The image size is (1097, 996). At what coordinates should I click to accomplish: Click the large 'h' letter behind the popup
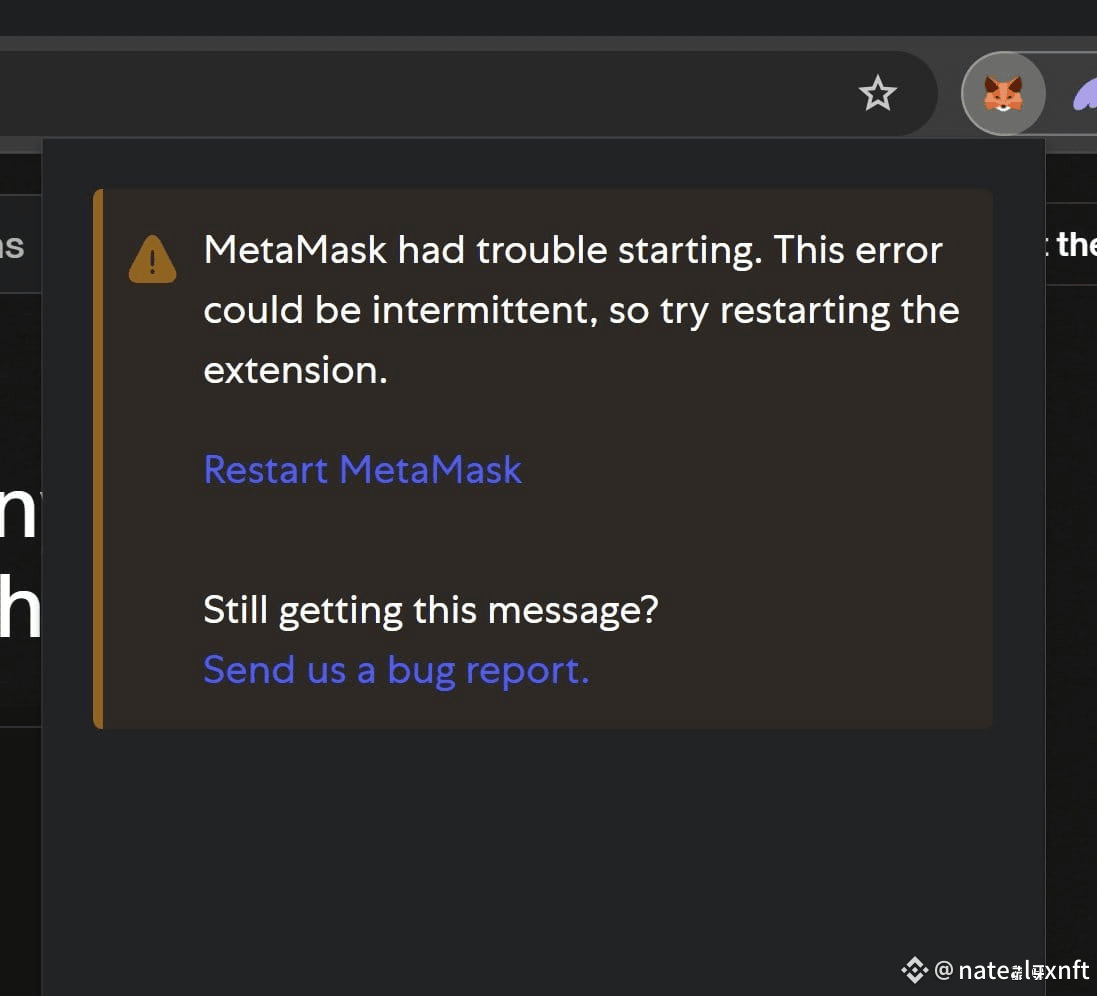click(x=20, y=606)
